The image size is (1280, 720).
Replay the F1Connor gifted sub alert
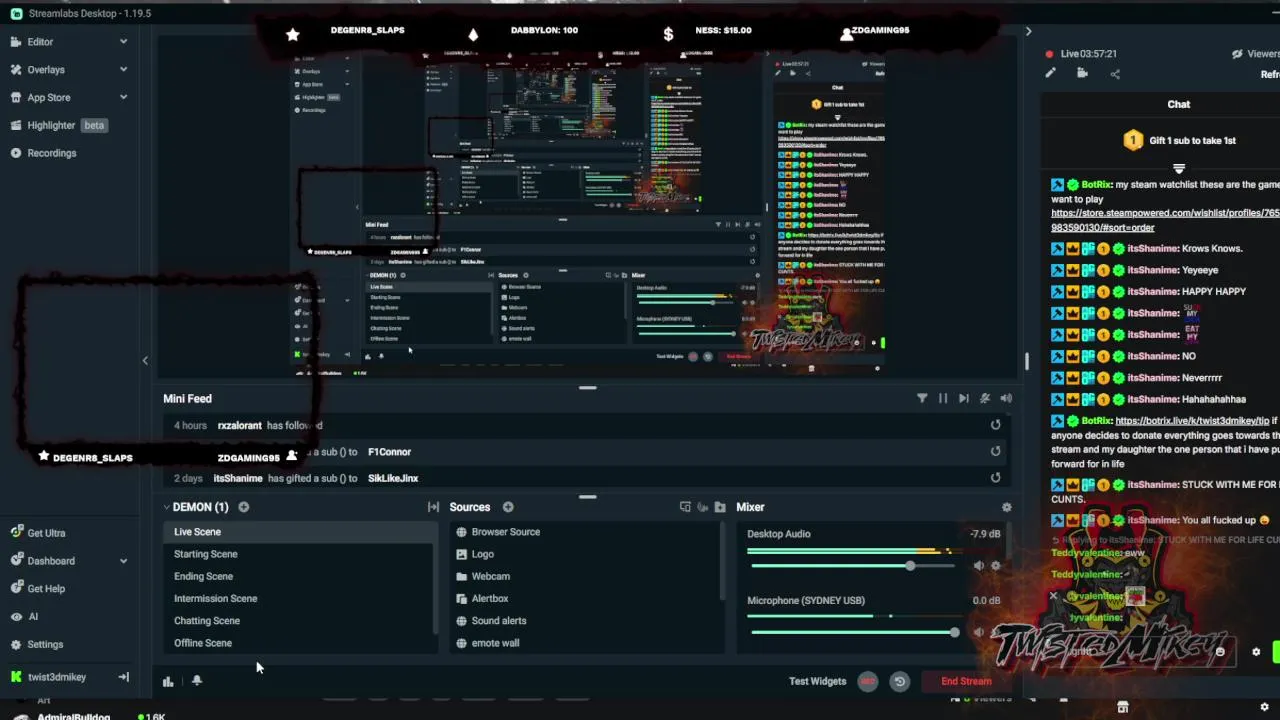995,451
